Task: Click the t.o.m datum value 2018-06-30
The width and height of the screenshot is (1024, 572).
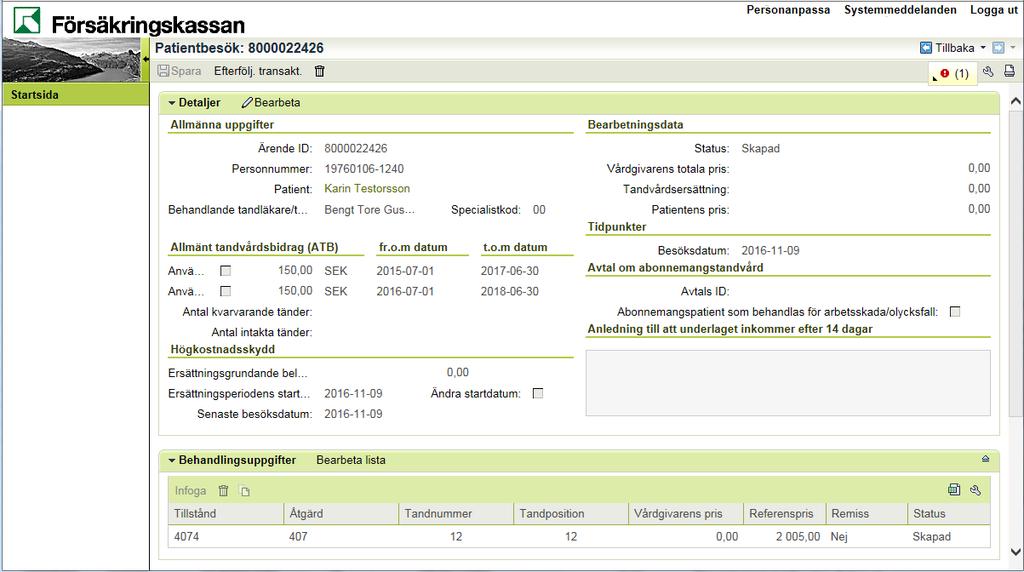Action: 509,291
